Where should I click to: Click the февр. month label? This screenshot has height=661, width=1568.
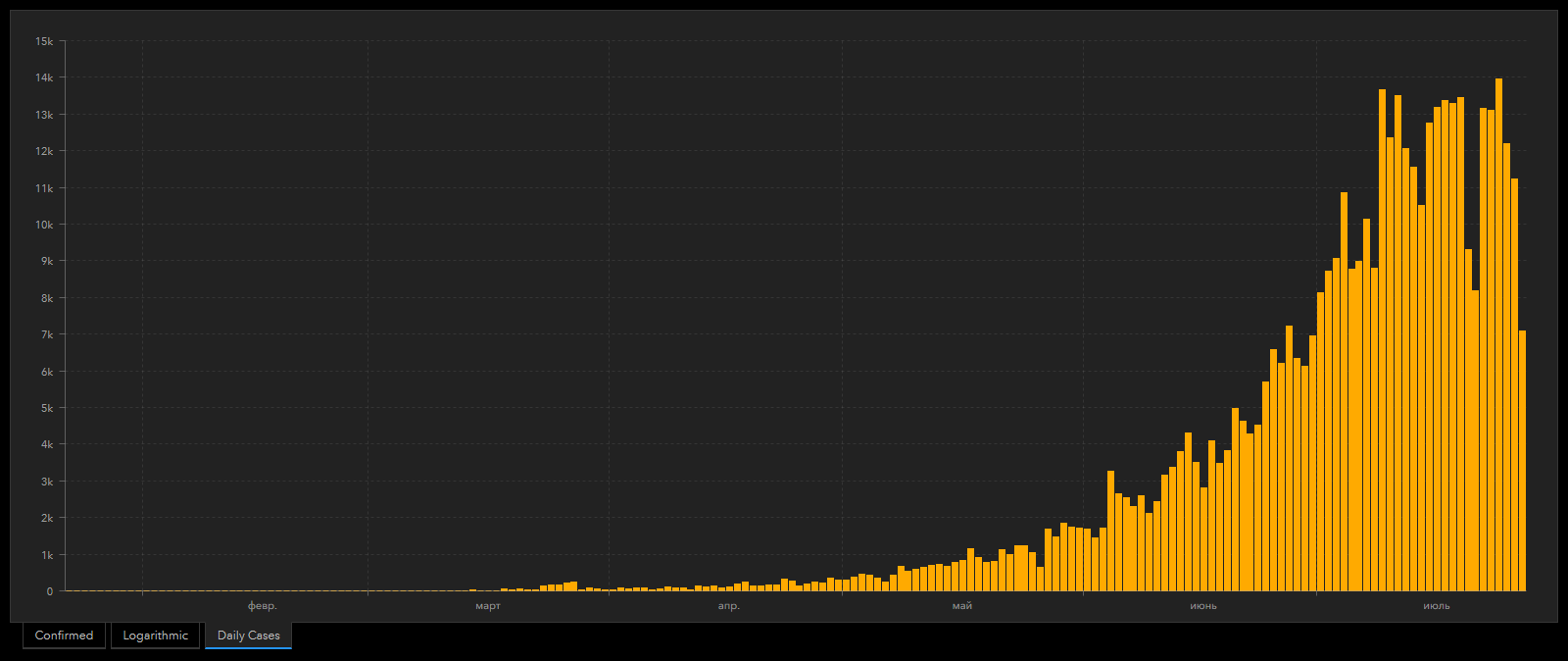(x=263, y=606)
